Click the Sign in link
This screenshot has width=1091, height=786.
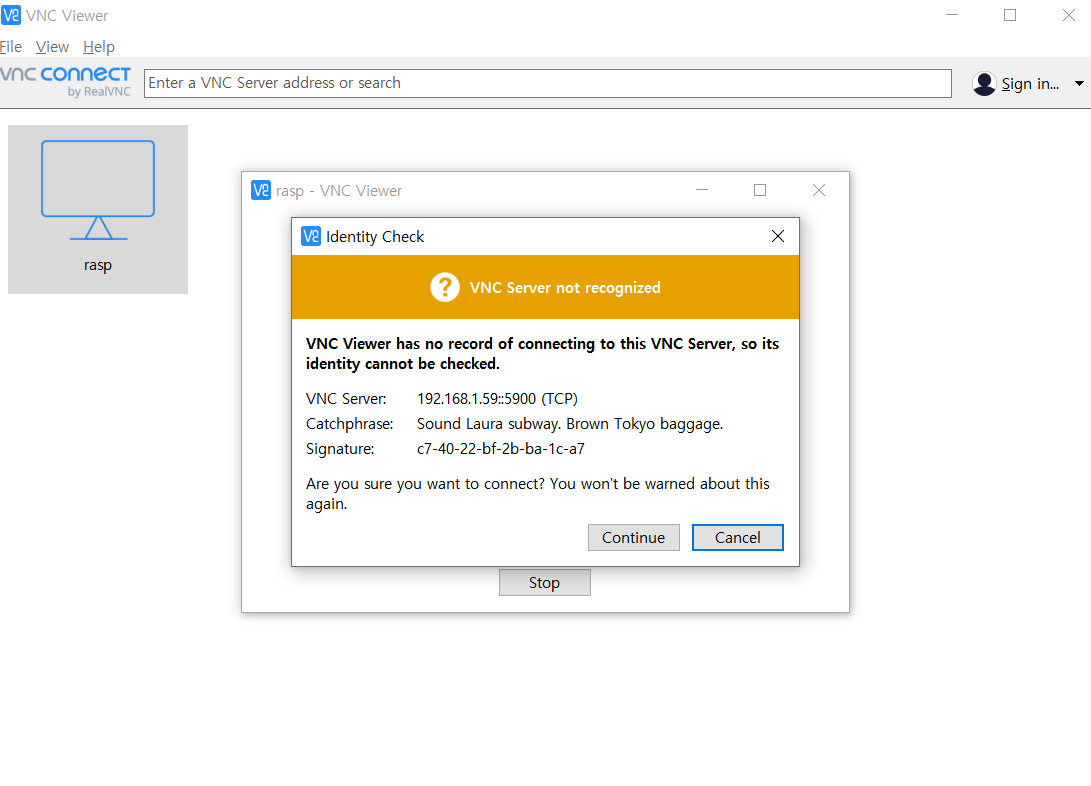pyautogui.click(x=1030, y=84)
